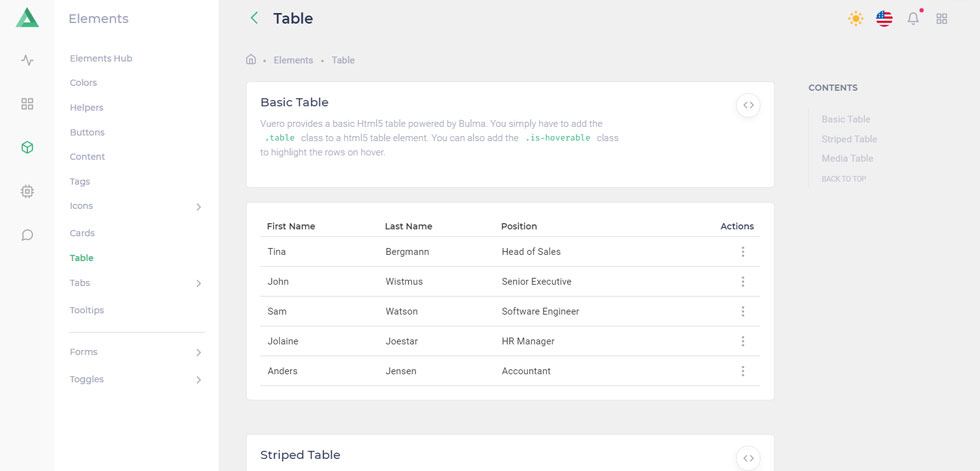Select the Software Engineer cell
980x471 pixels.
(540, 311)
